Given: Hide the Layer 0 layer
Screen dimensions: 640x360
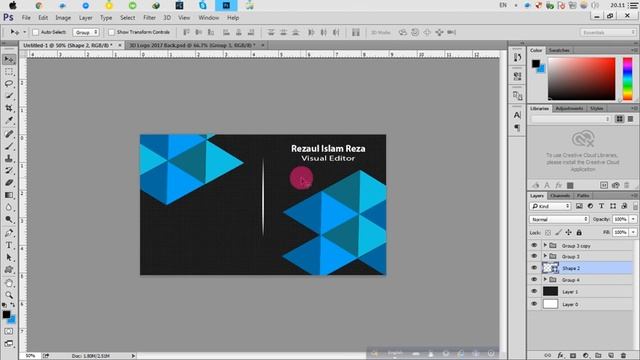Looking at the screenshot, I should [x=534, y=304].
